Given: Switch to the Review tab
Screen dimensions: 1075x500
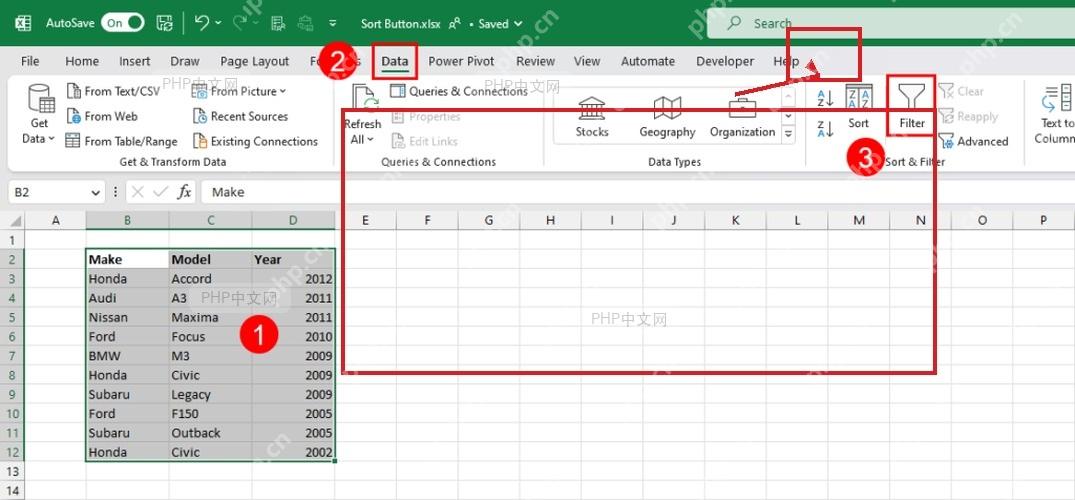Looking at the screenshot, I should coord(535,61).
